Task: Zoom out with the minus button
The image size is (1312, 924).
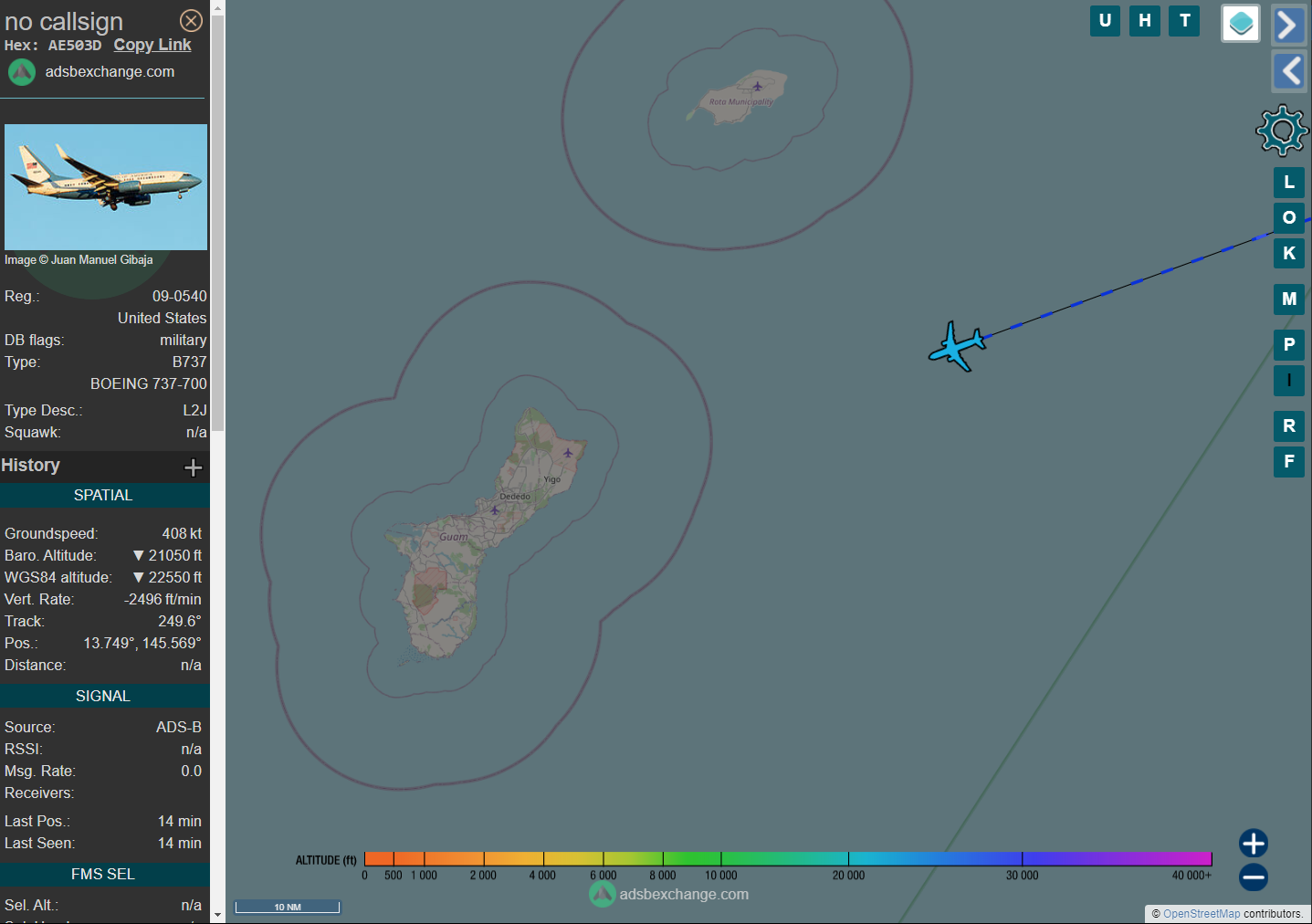Action: pos(1253,877)
